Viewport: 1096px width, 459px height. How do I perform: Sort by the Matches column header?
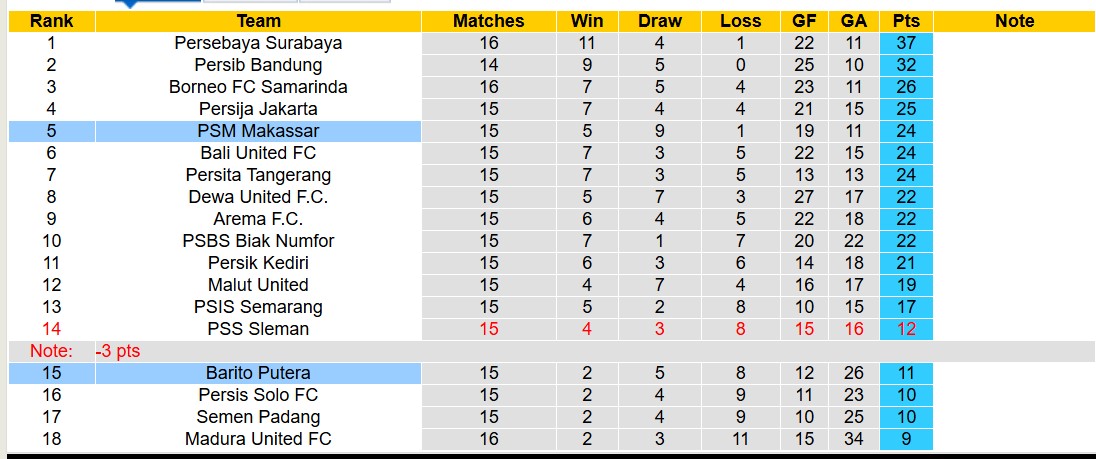488,21
